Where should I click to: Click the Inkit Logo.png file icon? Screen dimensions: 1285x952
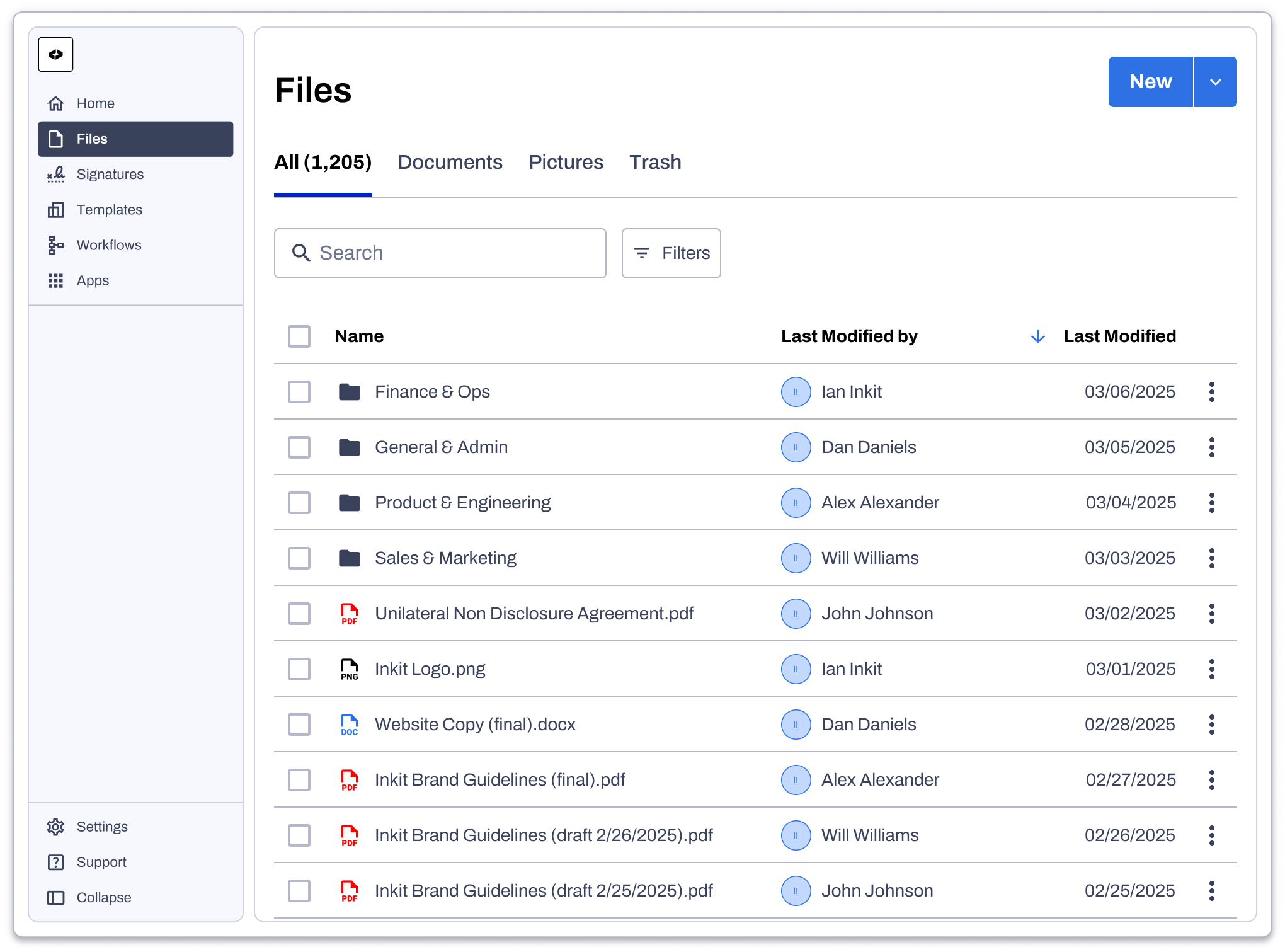tap(349, 669)
